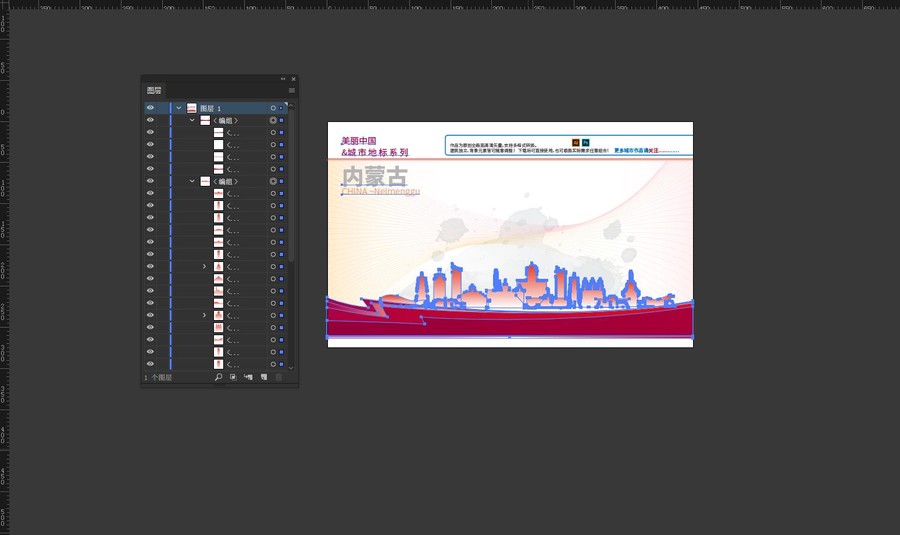900x535 pixels.
Task: Click the '1 个图层' status text
Action: pyautogui.click(x=158, y=378)
